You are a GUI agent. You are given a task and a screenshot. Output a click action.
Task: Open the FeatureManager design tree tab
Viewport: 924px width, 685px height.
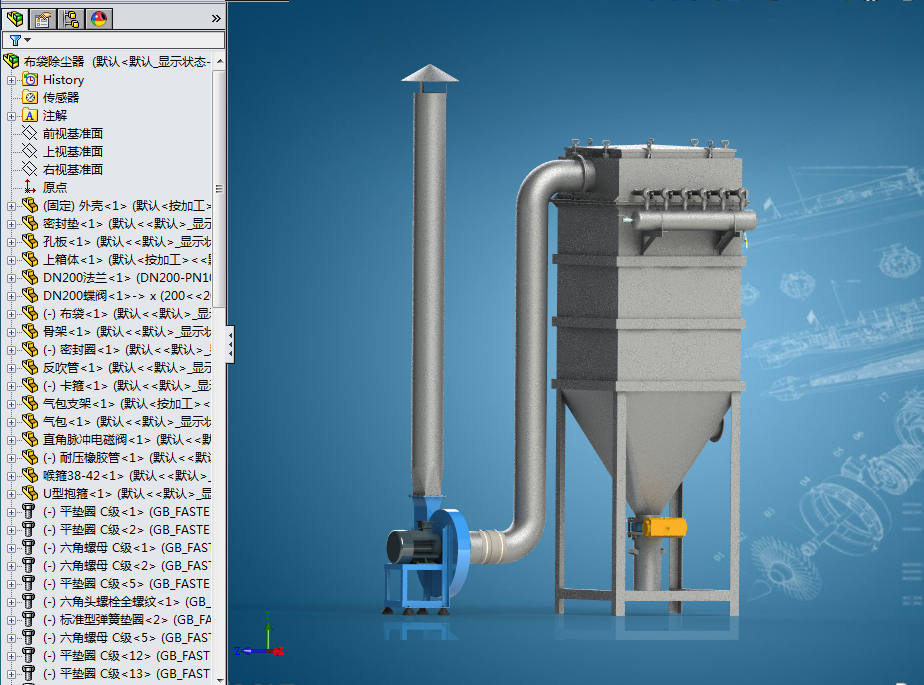(x=15, y=19)
